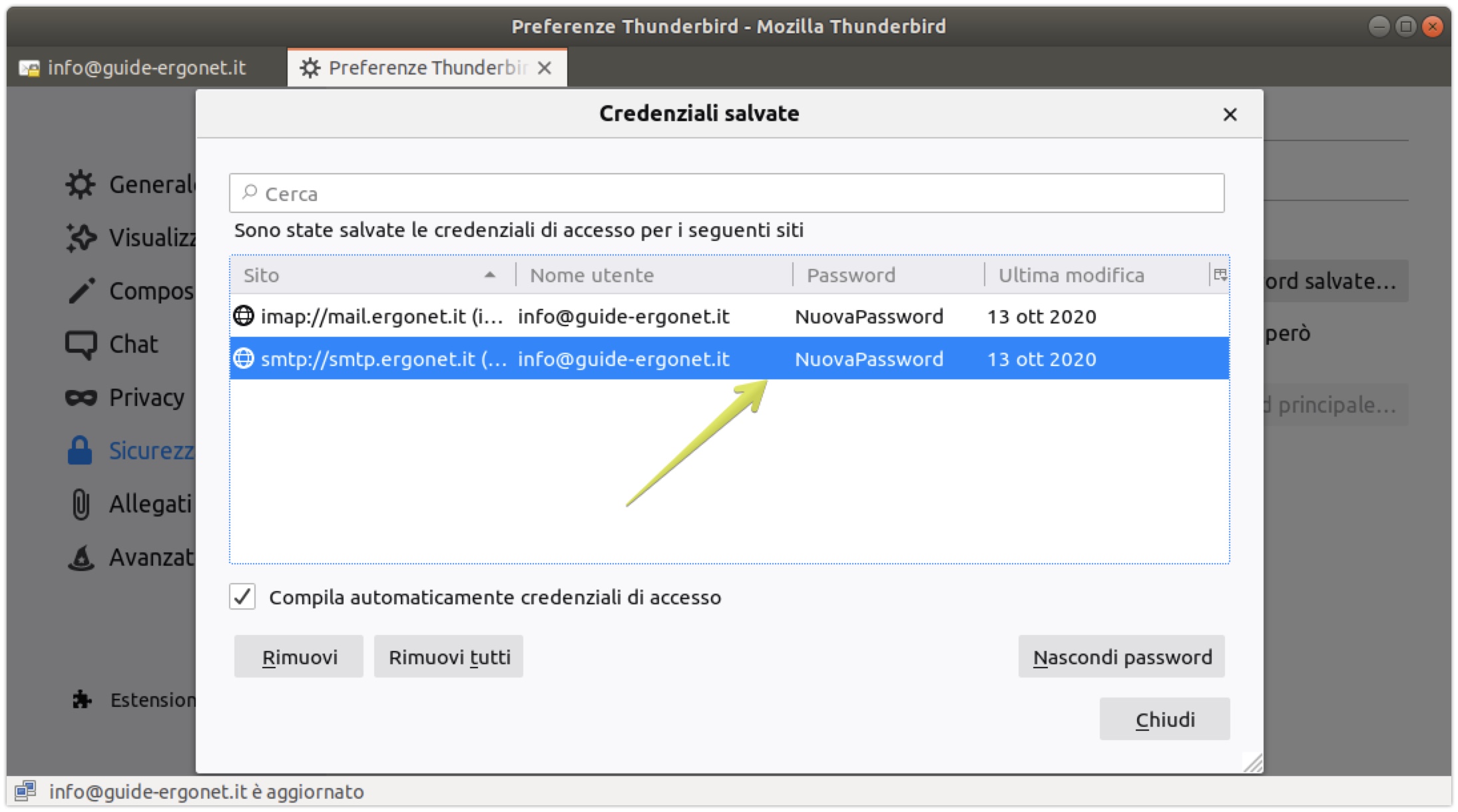This screenshot has height=812, width=1458.
Task: Maximize the Thunderbird window
Action: pyautogui.click(x=1405, y=27)
